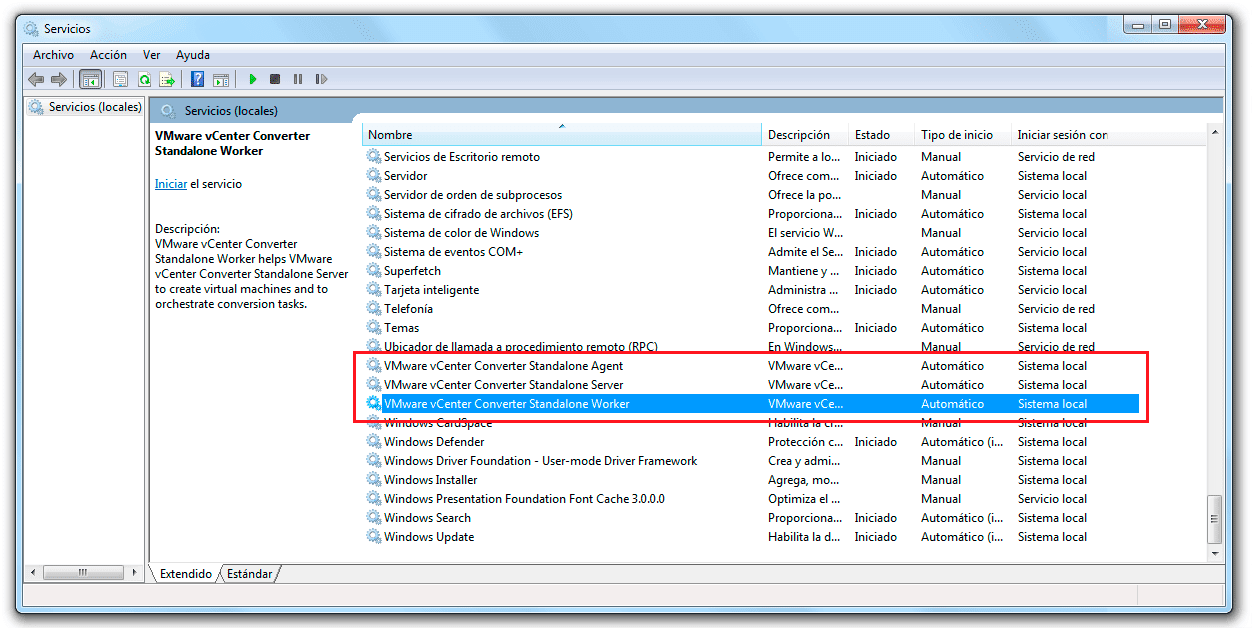
Task: Click the Iniciar el servicio link
Action: (x=170, y=183)
